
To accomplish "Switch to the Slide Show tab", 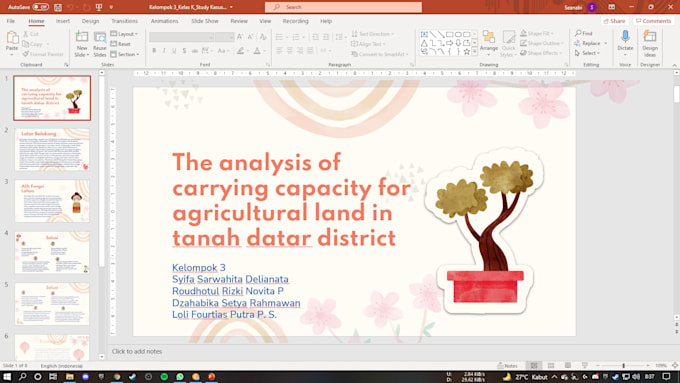I will pos(205,21).
